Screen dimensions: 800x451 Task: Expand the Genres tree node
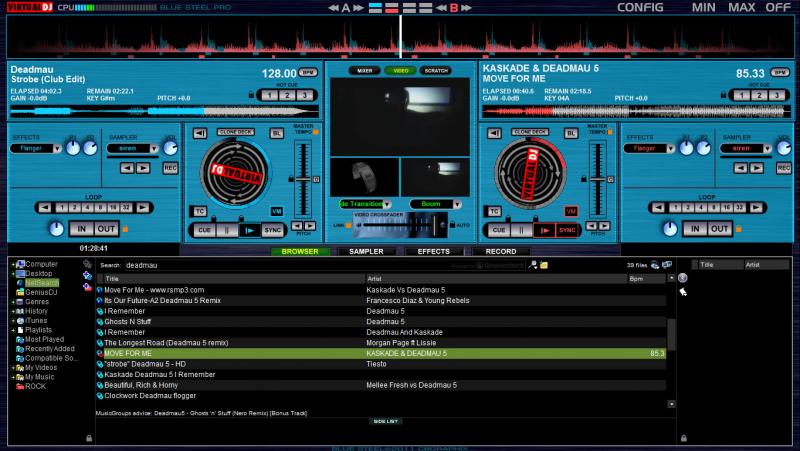(x=13, y=302)
